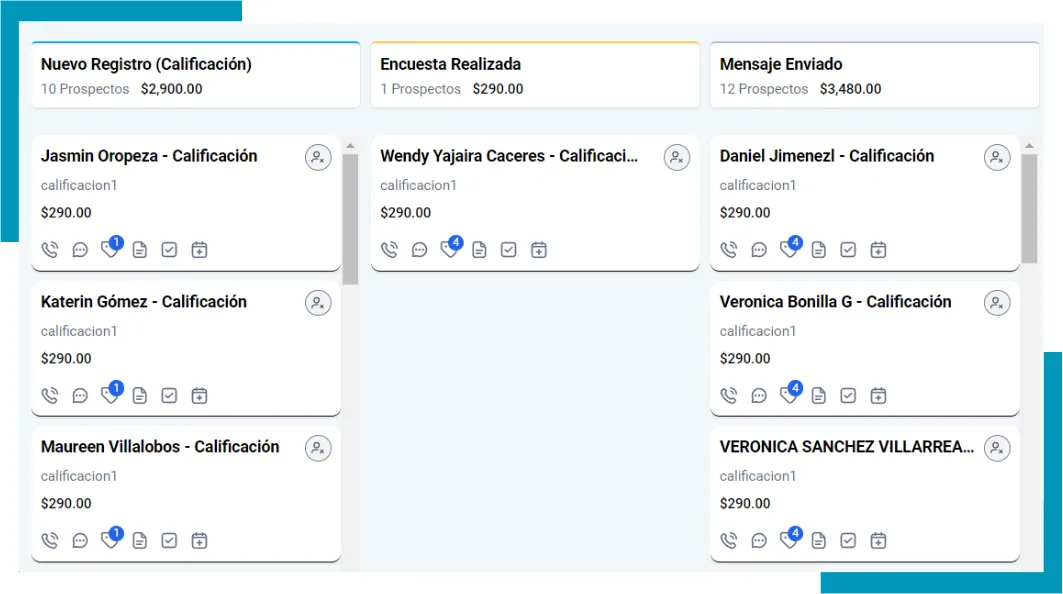This screenshot has width=1063, height=594.
Task: Click calendar add icon on Jasmin Oropeza card
Action: click(199, 250)
